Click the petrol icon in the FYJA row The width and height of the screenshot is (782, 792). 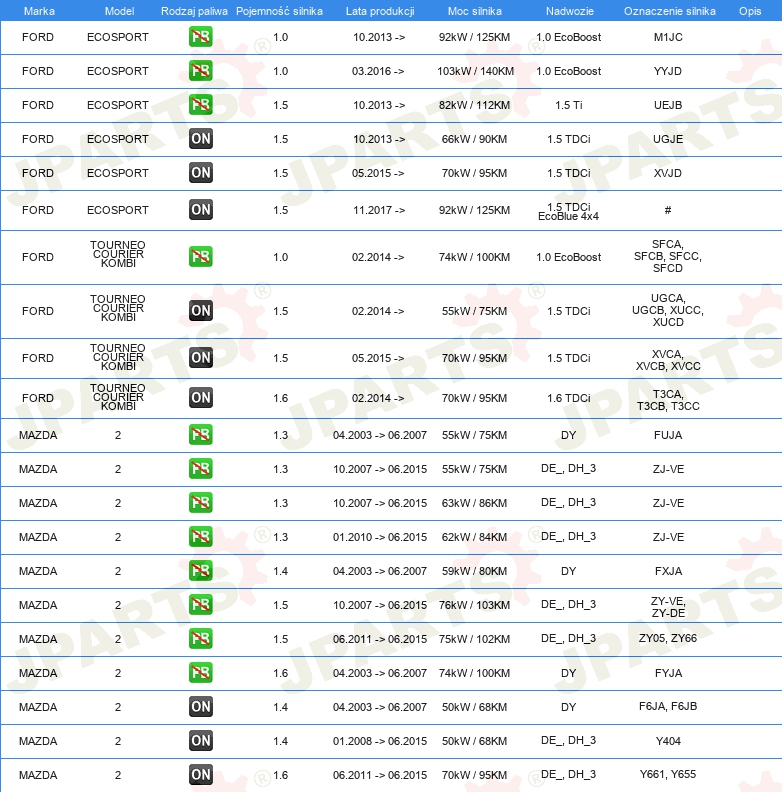click(201, 673)
